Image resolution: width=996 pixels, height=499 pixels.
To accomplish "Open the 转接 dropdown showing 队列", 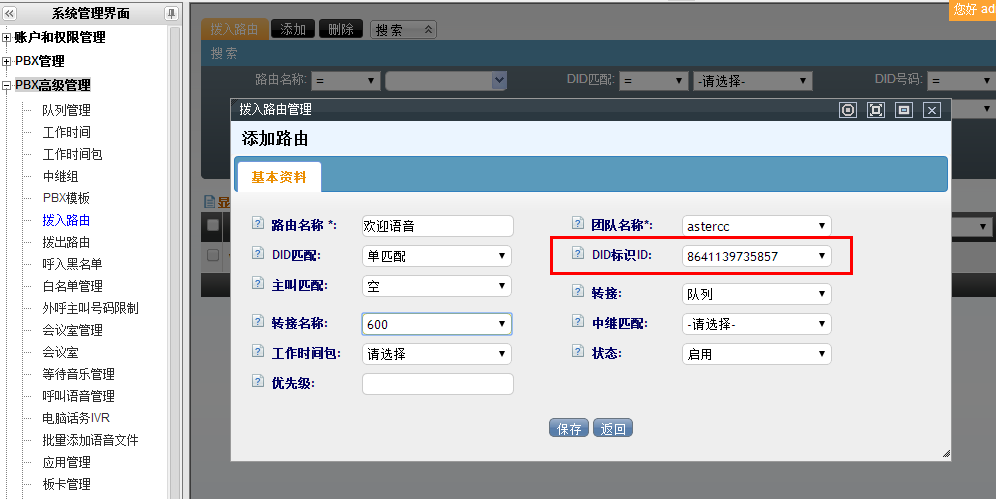I will [756, 294].
